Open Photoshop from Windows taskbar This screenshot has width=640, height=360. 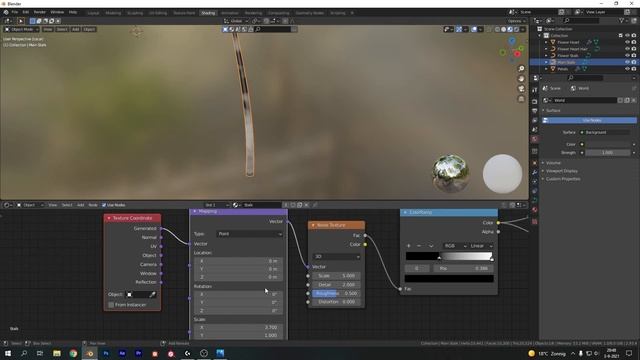tap(106, 353)
